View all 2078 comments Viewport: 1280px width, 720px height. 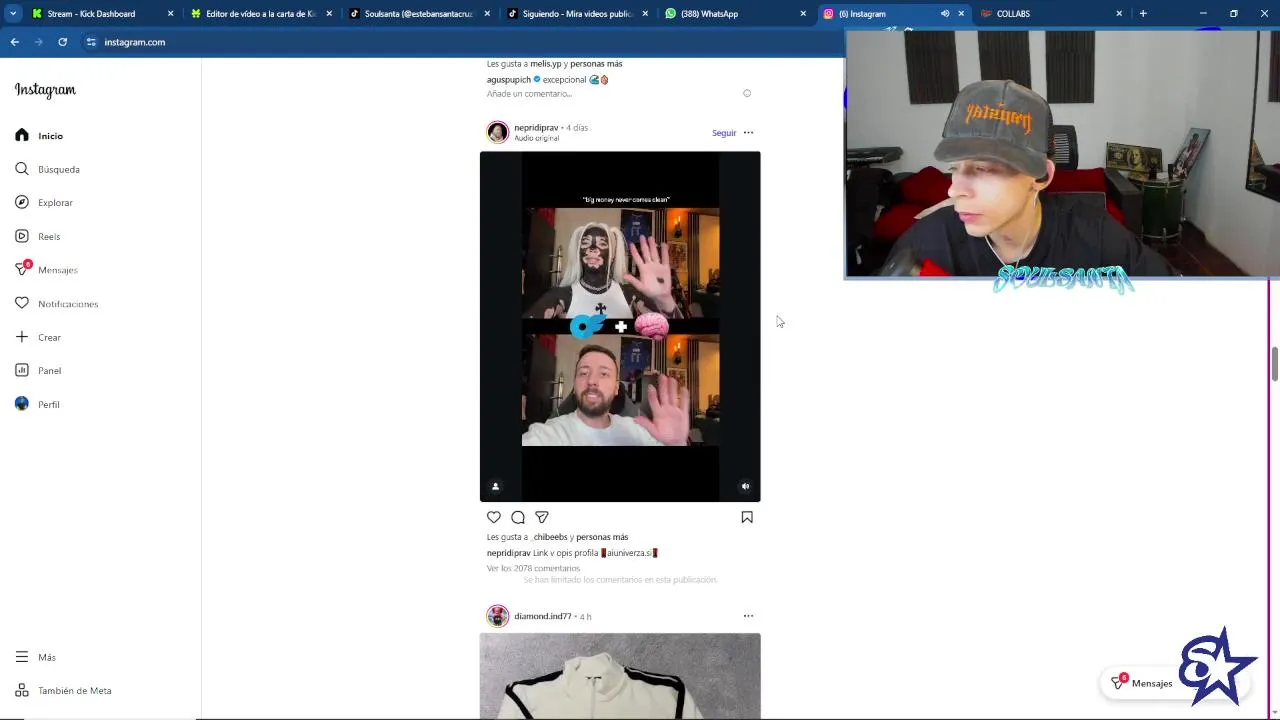pos(533,568)
